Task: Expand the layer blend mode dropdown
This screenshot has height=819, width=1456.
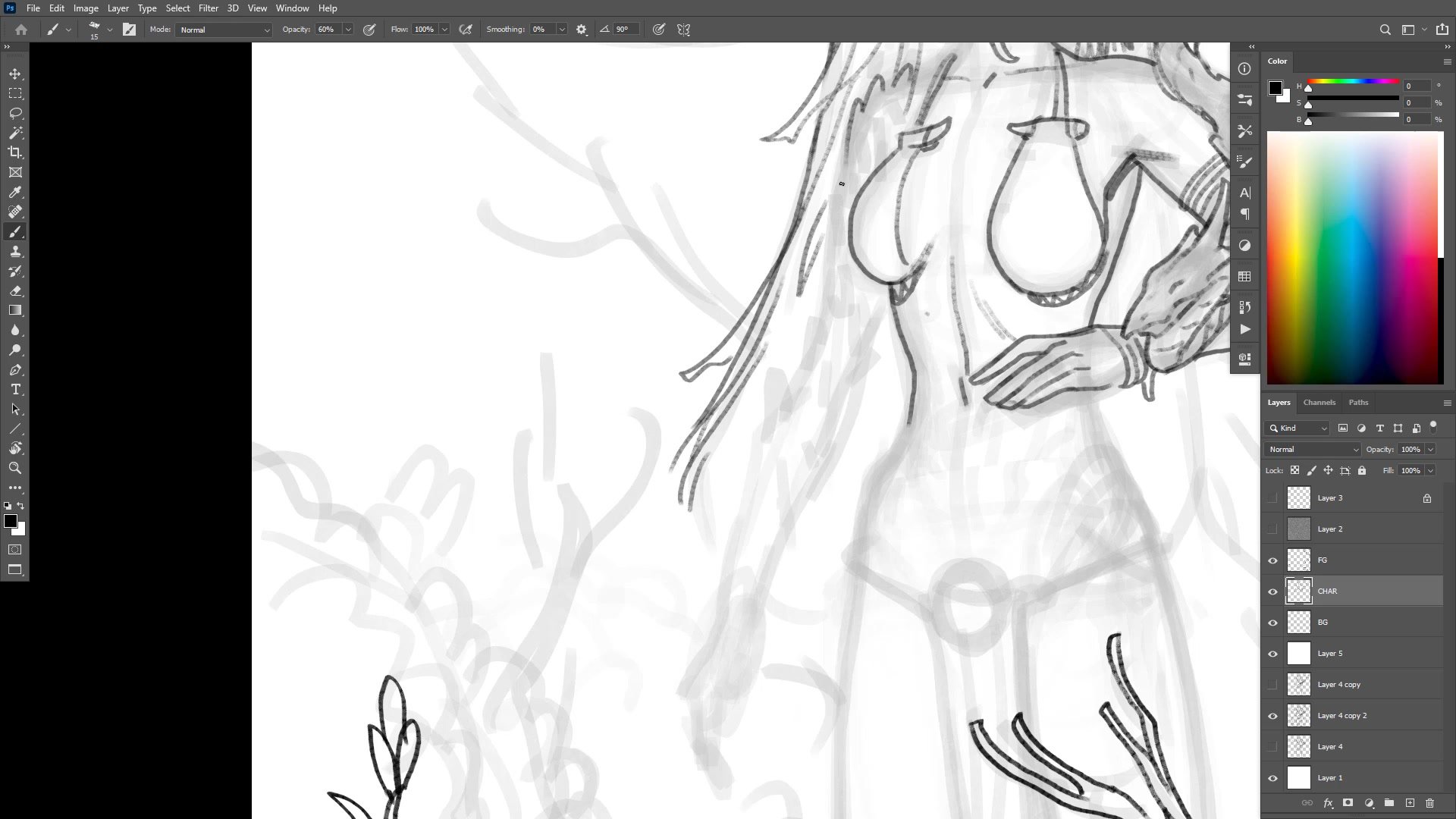Action: [x=1313, y=450]
